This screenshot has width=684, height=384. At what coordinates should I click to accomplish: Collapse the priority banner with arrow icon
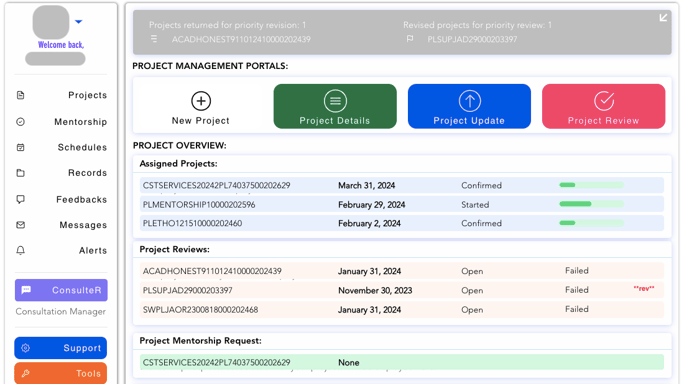[x=663, y=17]
